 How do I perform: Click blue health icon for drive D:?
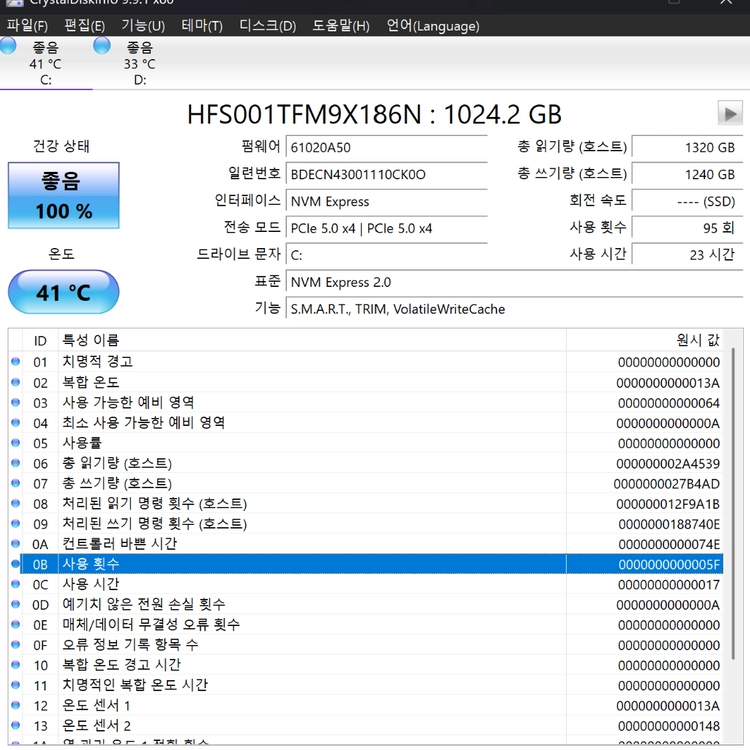(101, 46)
